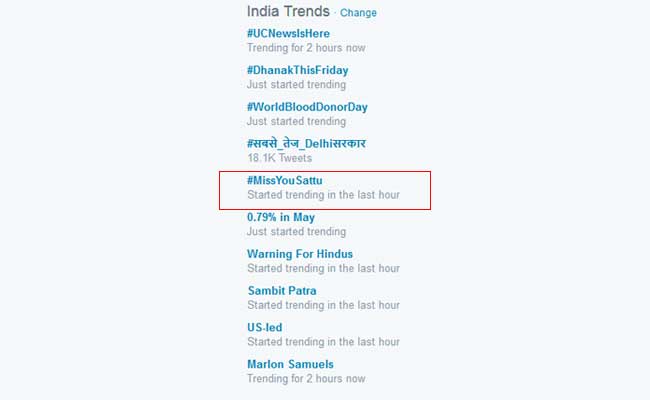
Task: Open the Marlon Samuels trend
Action: 290,364
